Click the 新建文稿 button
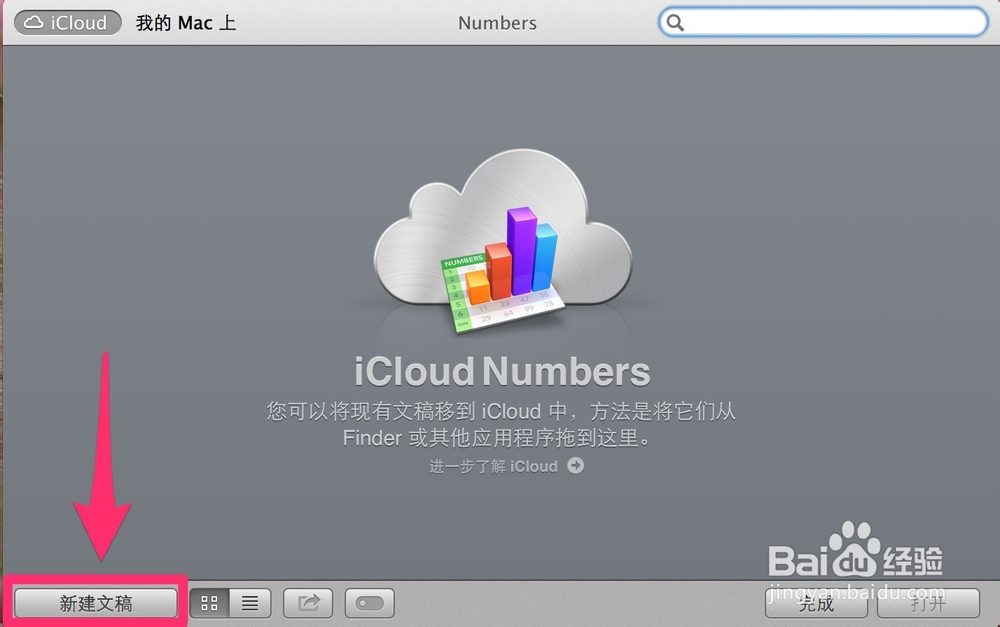Image resolution: width=1000 pixels, height=627 pixels. 94,602
